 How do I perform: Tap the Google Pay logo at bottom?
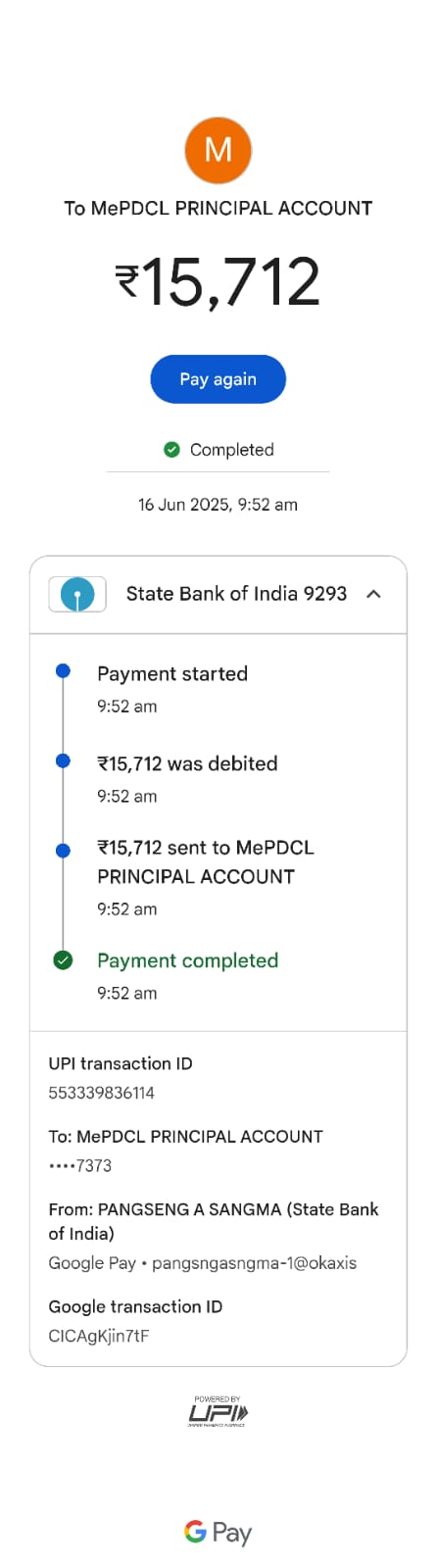click(x=218, y=1533)
